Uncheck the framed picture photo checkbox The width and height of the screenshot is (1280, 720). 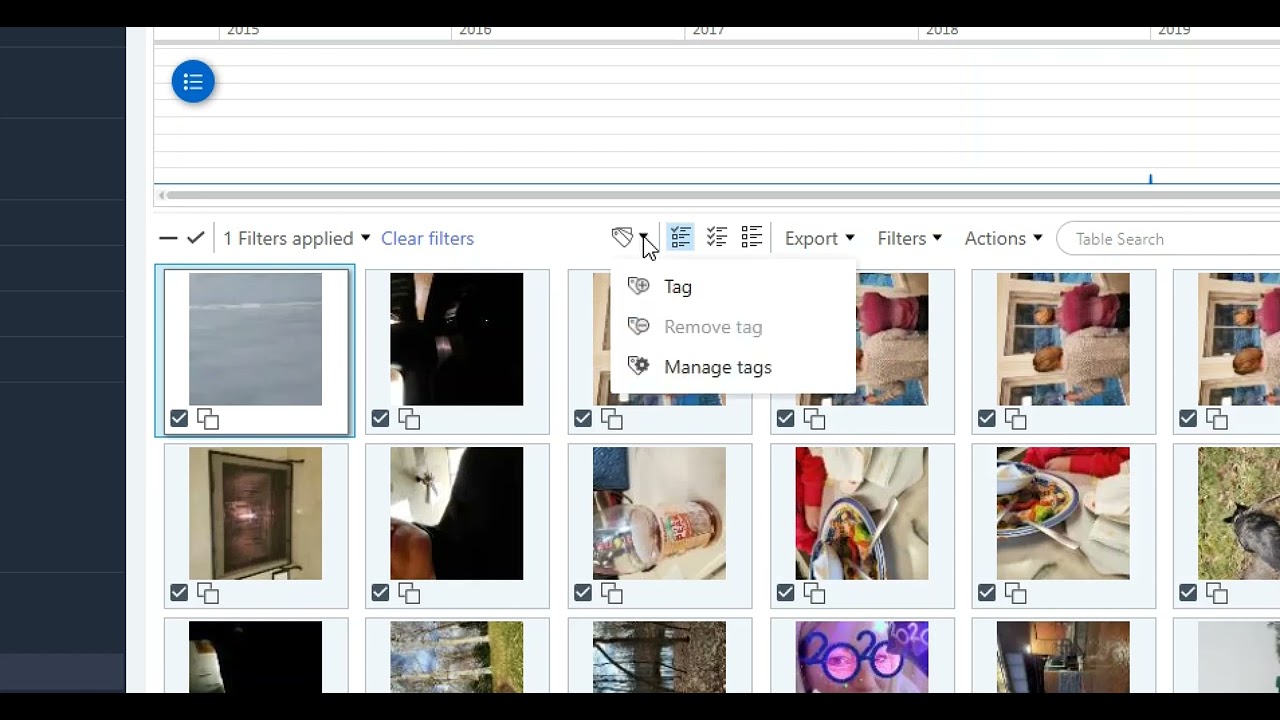(x=179, y=593)
